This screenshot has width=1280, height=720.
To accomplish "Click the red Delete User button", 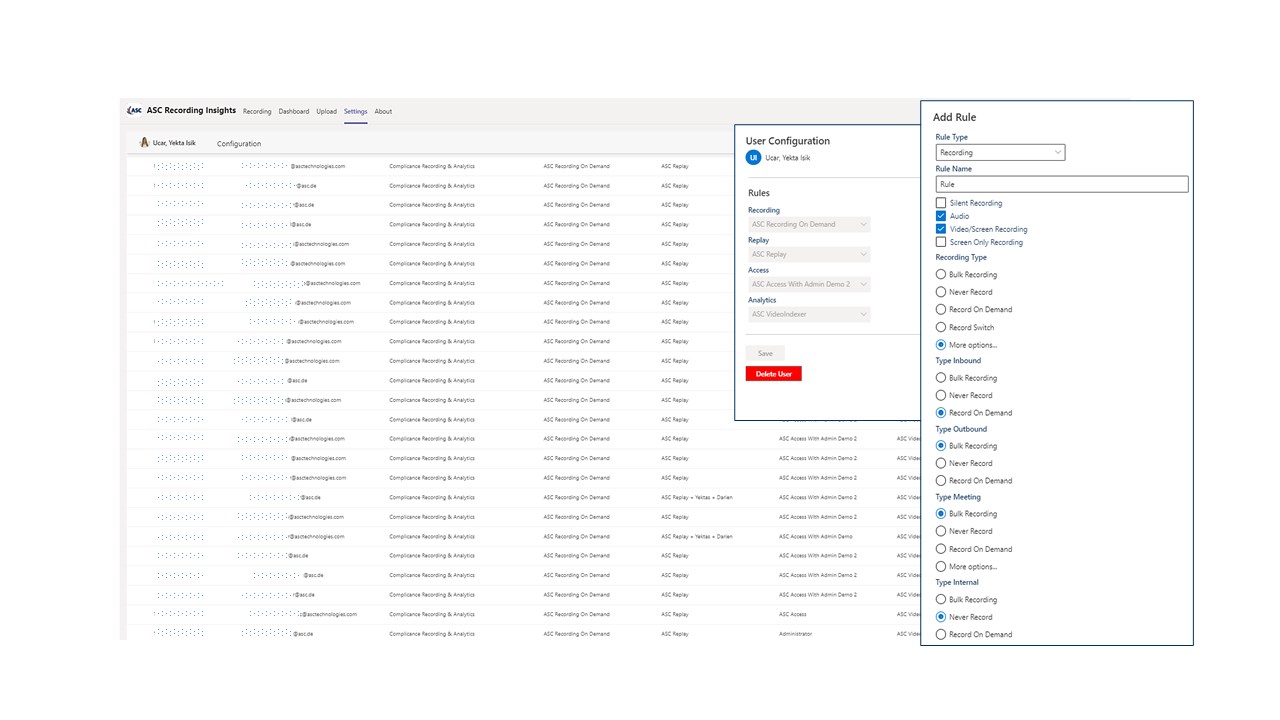I will 774,373.
